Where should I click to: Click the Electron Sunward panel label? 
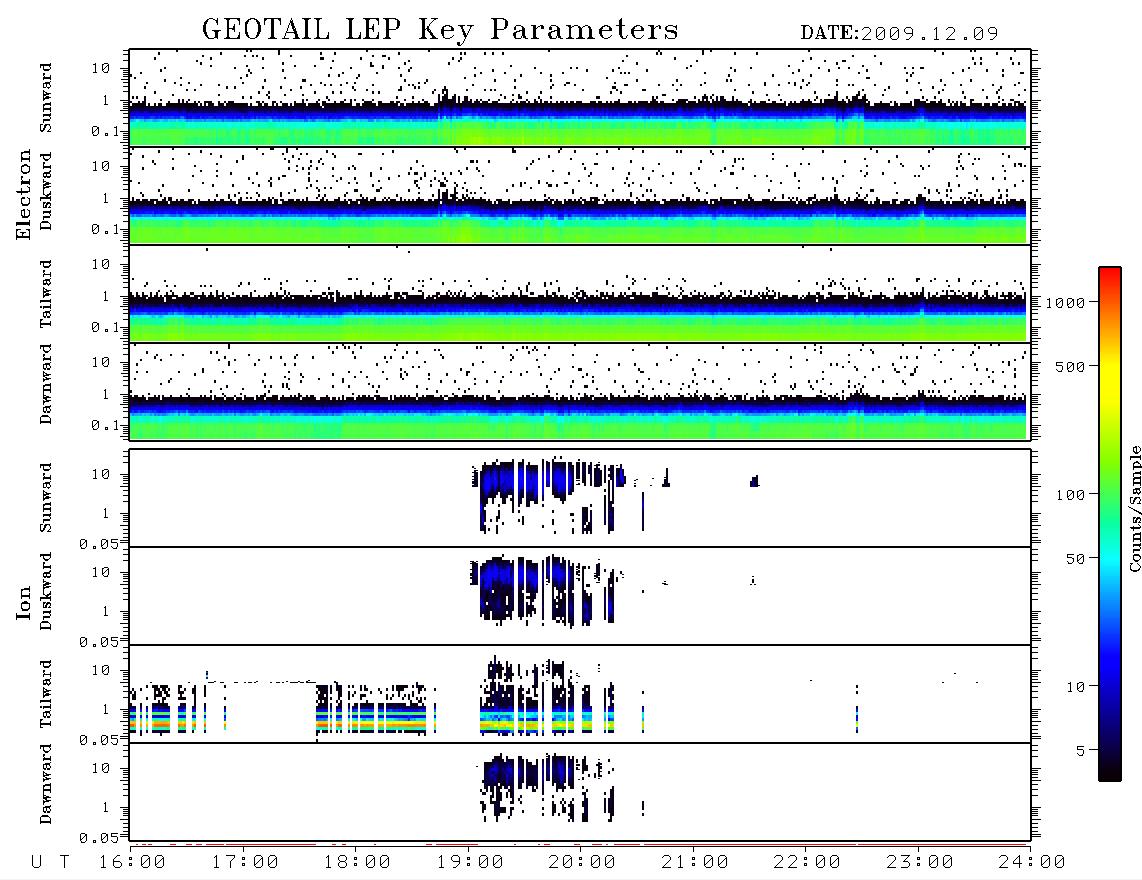pyautogui.click(x=46, y=98)
